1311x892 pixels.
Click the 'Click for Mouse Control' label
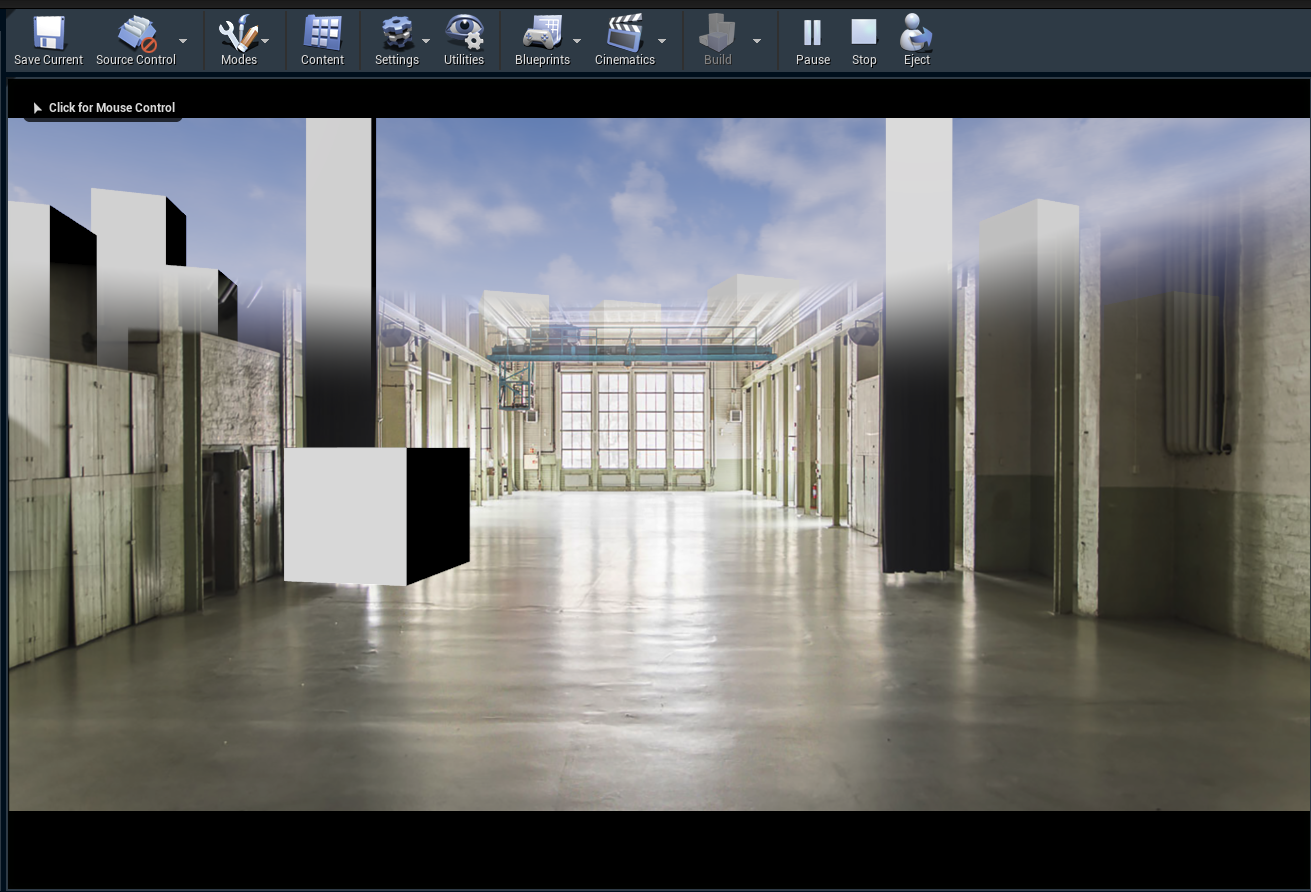[111, 108]
